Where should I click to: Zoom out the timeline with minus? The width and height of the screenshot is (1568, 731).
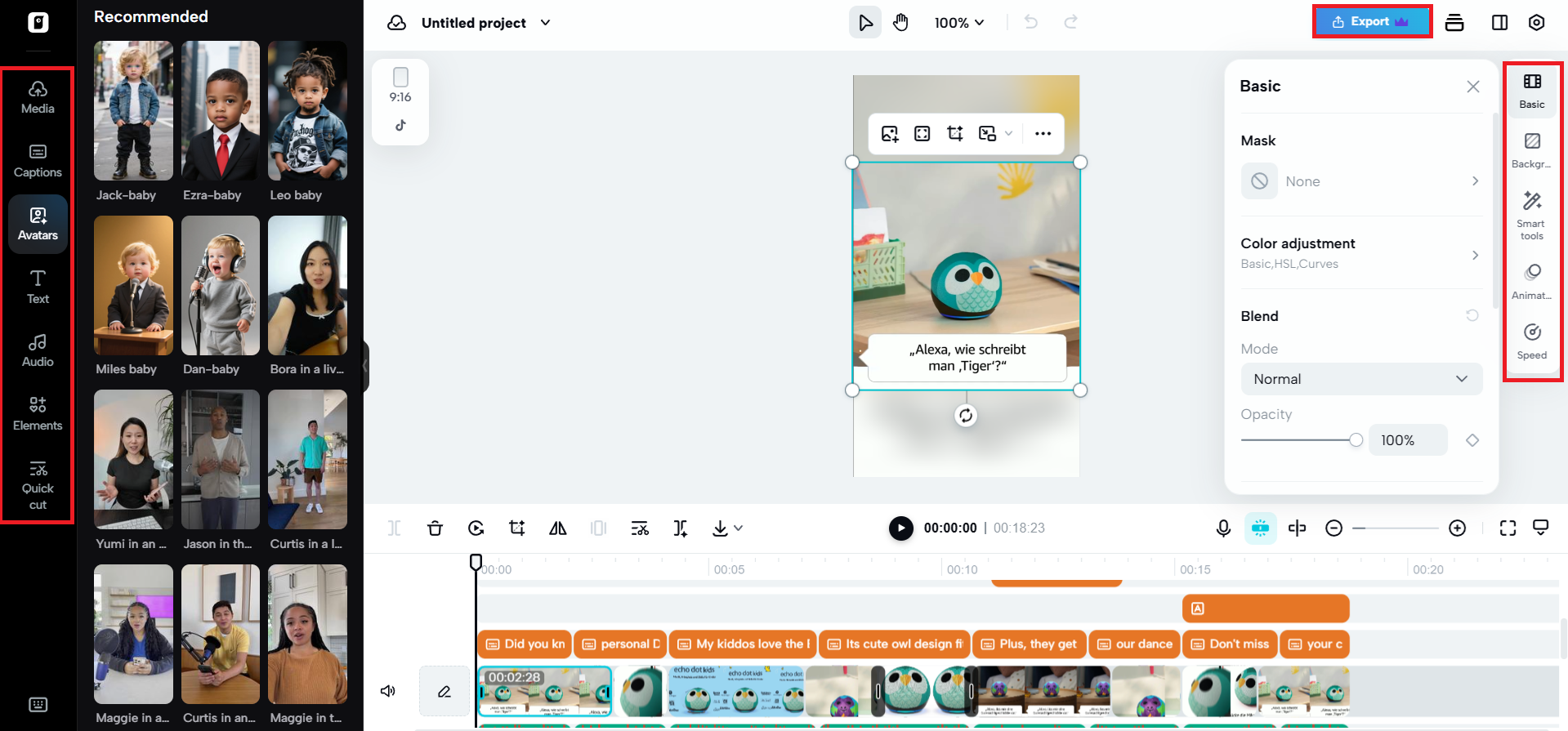[1333, 528]
